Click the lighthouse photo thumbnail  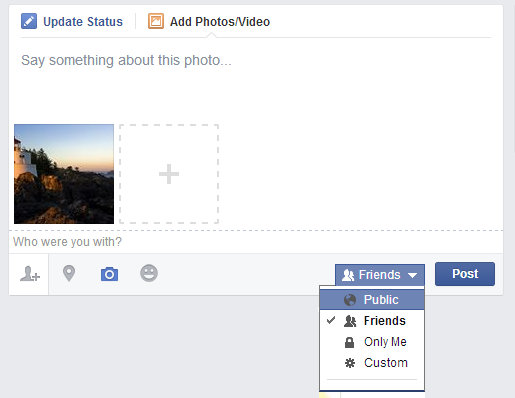coord(64,174)
